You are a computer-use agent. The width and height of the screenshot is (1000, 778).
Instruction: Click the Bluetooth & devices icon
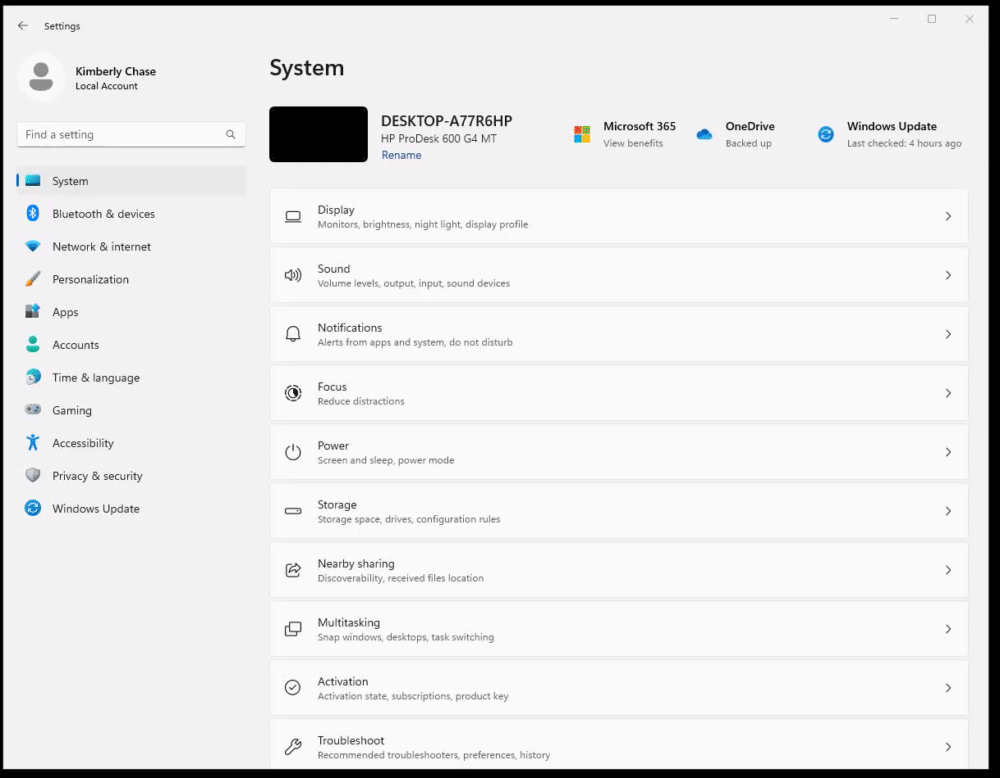(33, 213)
